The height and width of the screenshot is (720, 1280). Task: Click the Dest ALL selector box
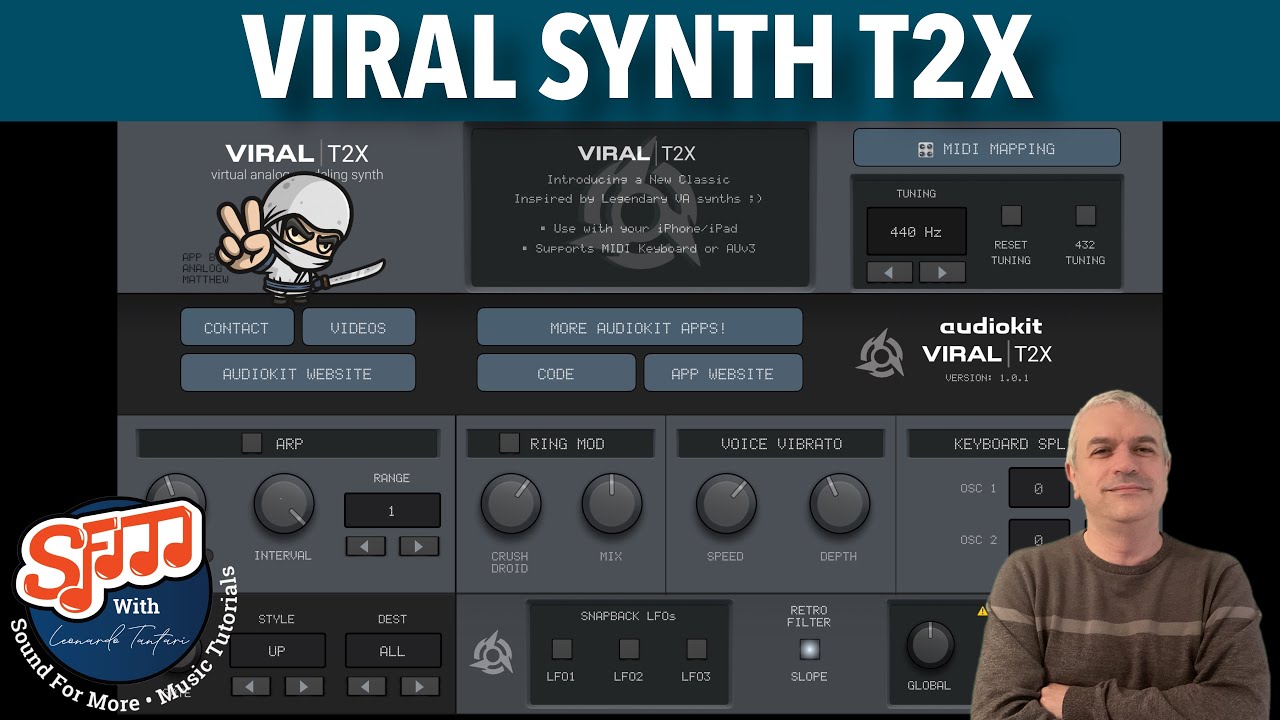[392, 650]
